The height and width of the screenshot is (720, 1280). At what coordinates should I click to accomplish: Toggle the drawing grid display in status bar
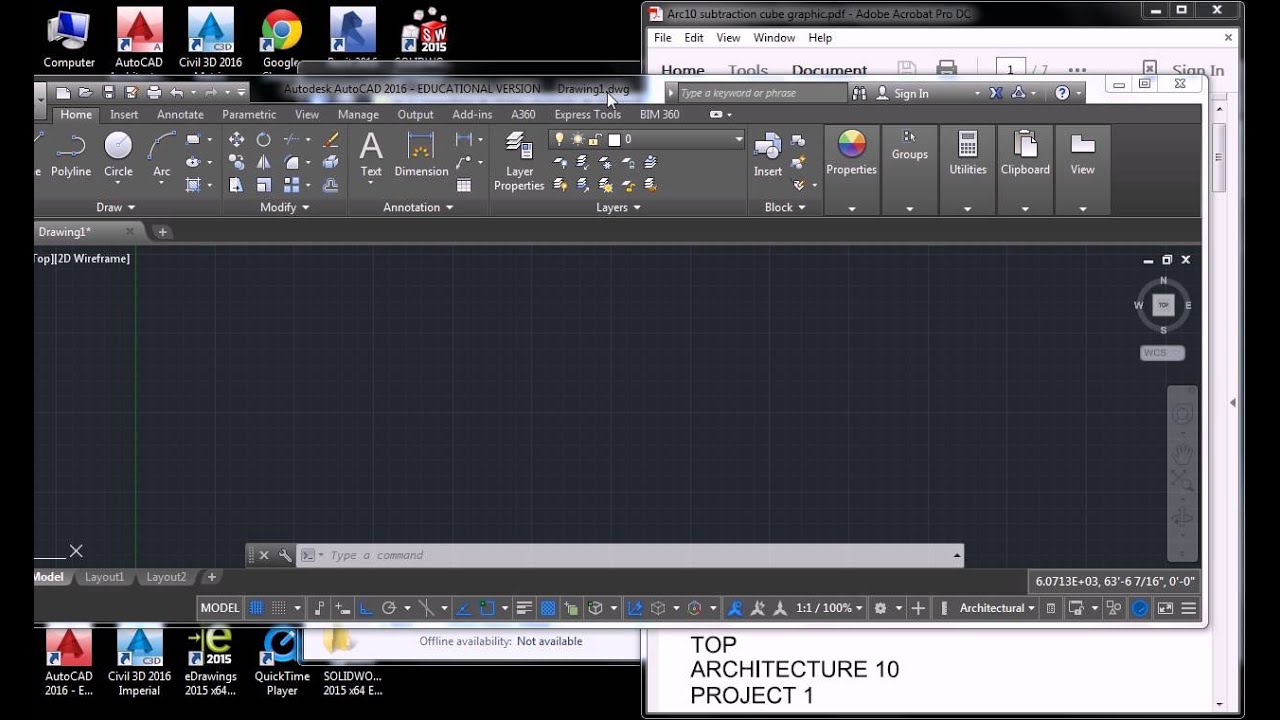coord(257,608)
